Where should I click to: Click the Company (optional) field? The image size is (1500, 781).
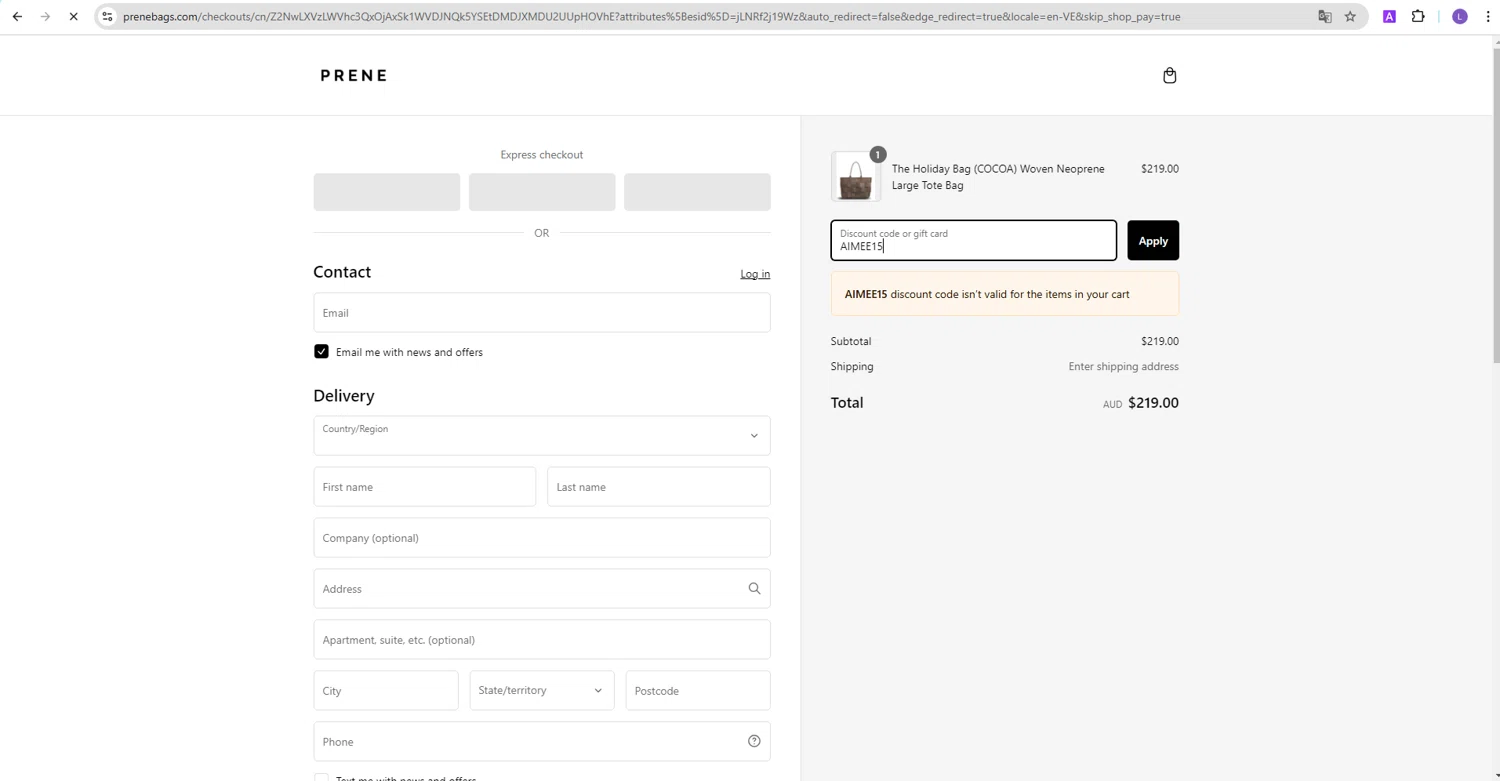click(542, 538)
